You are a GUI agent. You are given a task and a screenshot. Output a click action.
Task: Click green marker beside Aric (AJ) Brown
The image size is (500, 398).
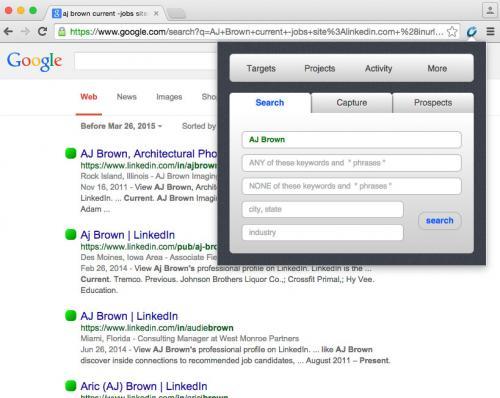click(x=71, y=386)
